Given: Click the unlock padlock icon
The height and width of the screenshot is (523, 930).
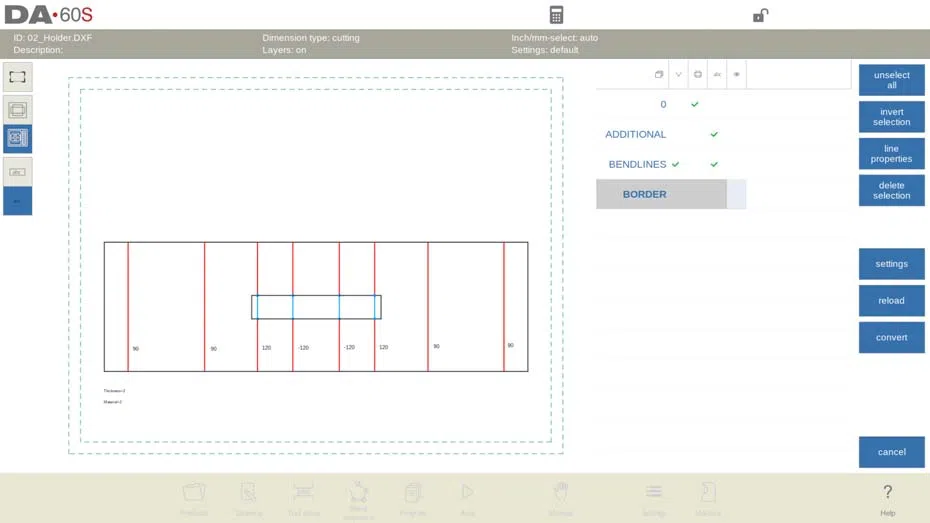Looking at the screenshot, I should 760,15.
